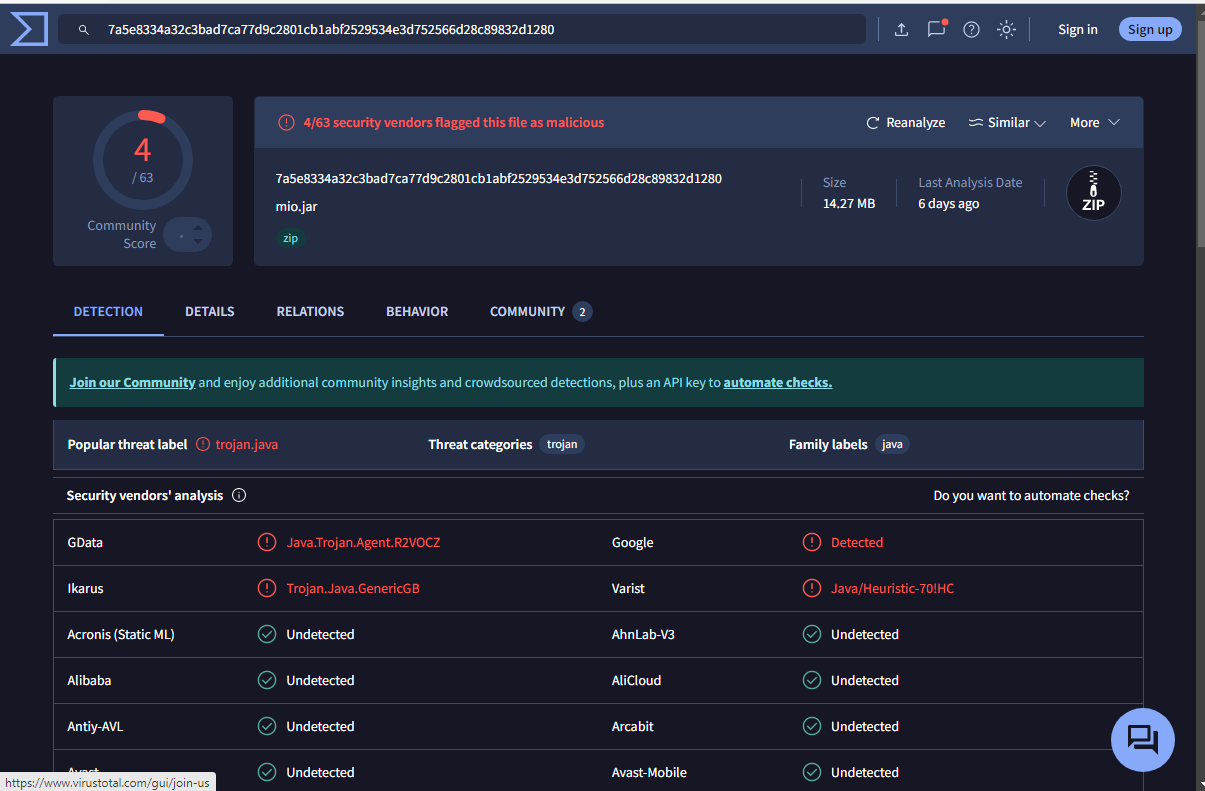The height and width of the screenshot is (791, 1205).
Task: Open the help question mark icon
Action: pos(971,29)
